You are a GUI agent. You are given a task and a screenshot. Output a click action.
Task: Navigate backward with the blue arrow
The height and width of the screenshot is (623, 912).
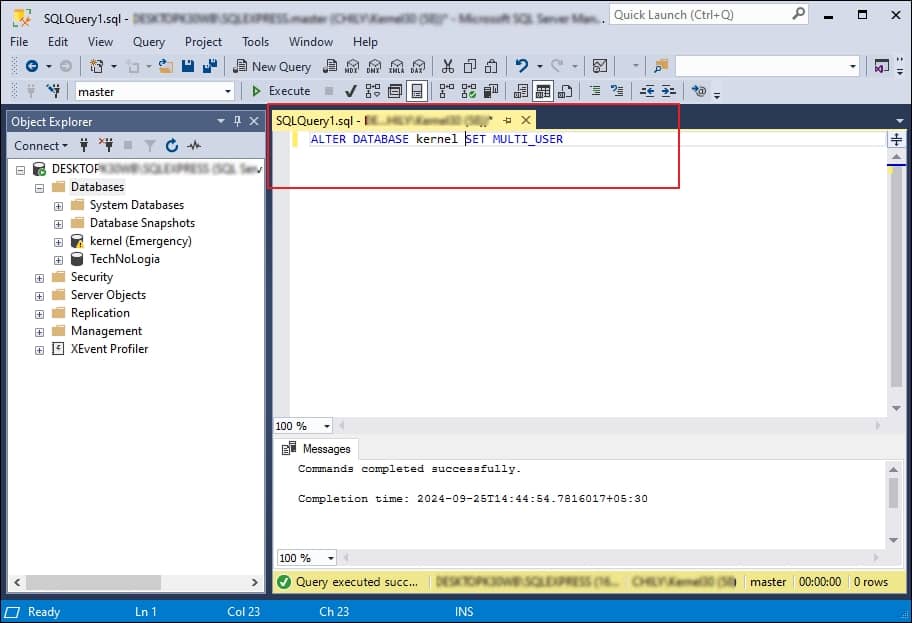[x=32, y=66]
